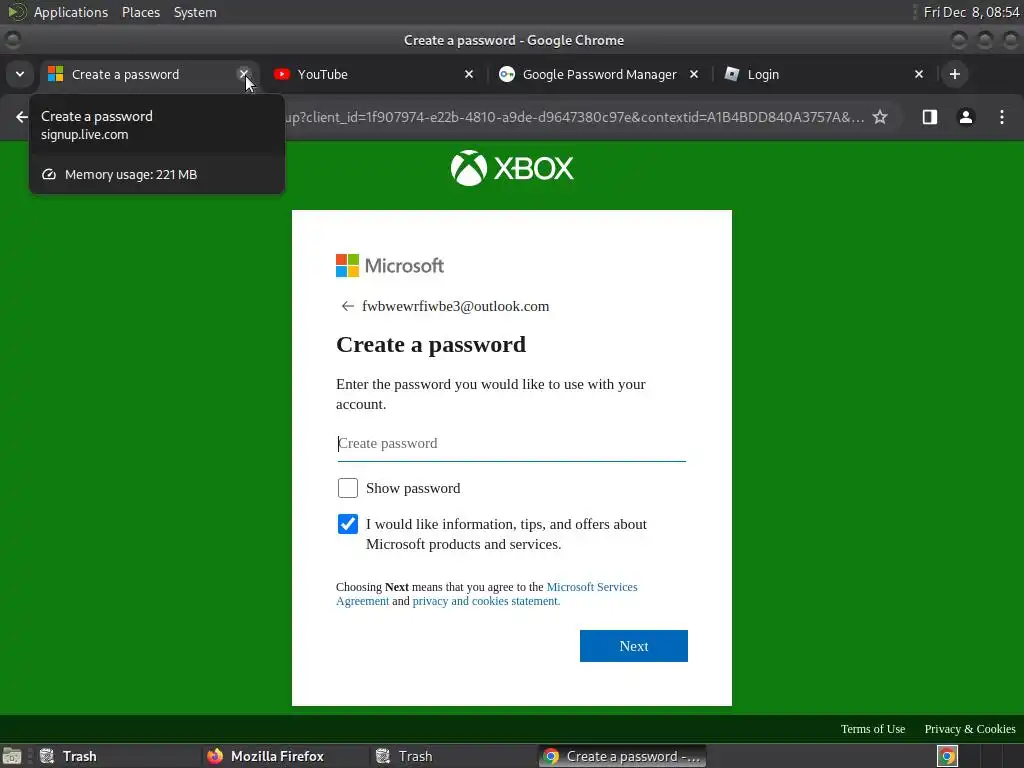Viewport: 1024px width, 768px height.
Task: Switch to Chrome Create a password taskbar item
Action: click(622, 756)
